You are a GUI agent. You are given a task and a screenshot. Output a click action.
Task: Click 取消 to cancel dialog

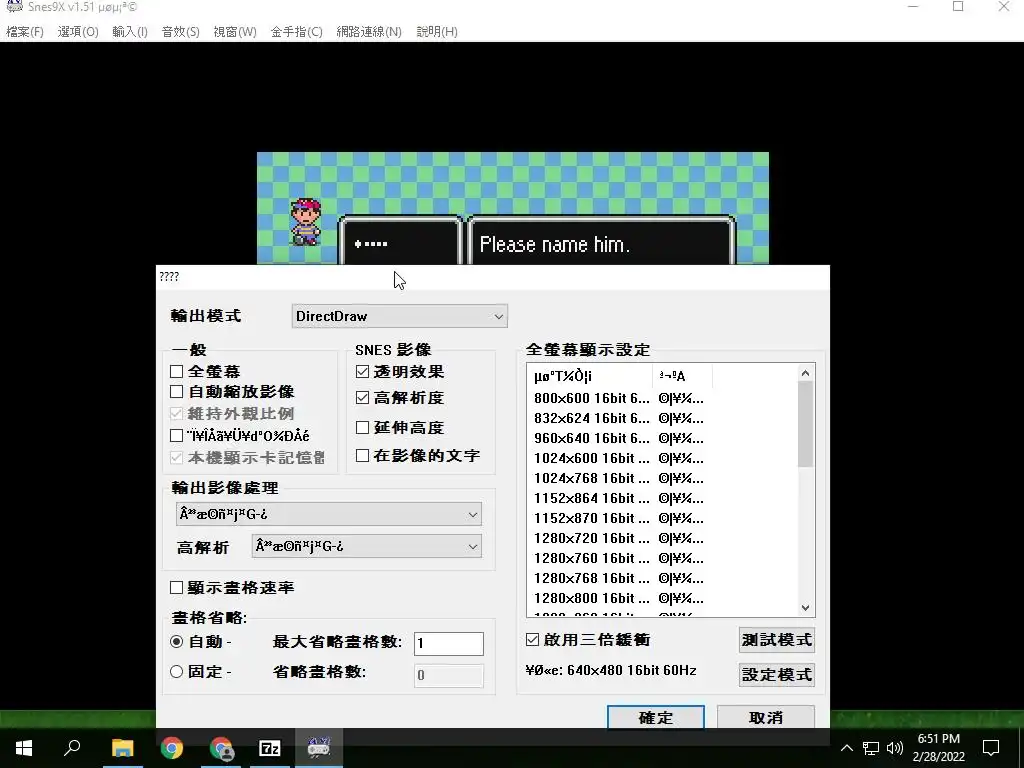(765, 717)
